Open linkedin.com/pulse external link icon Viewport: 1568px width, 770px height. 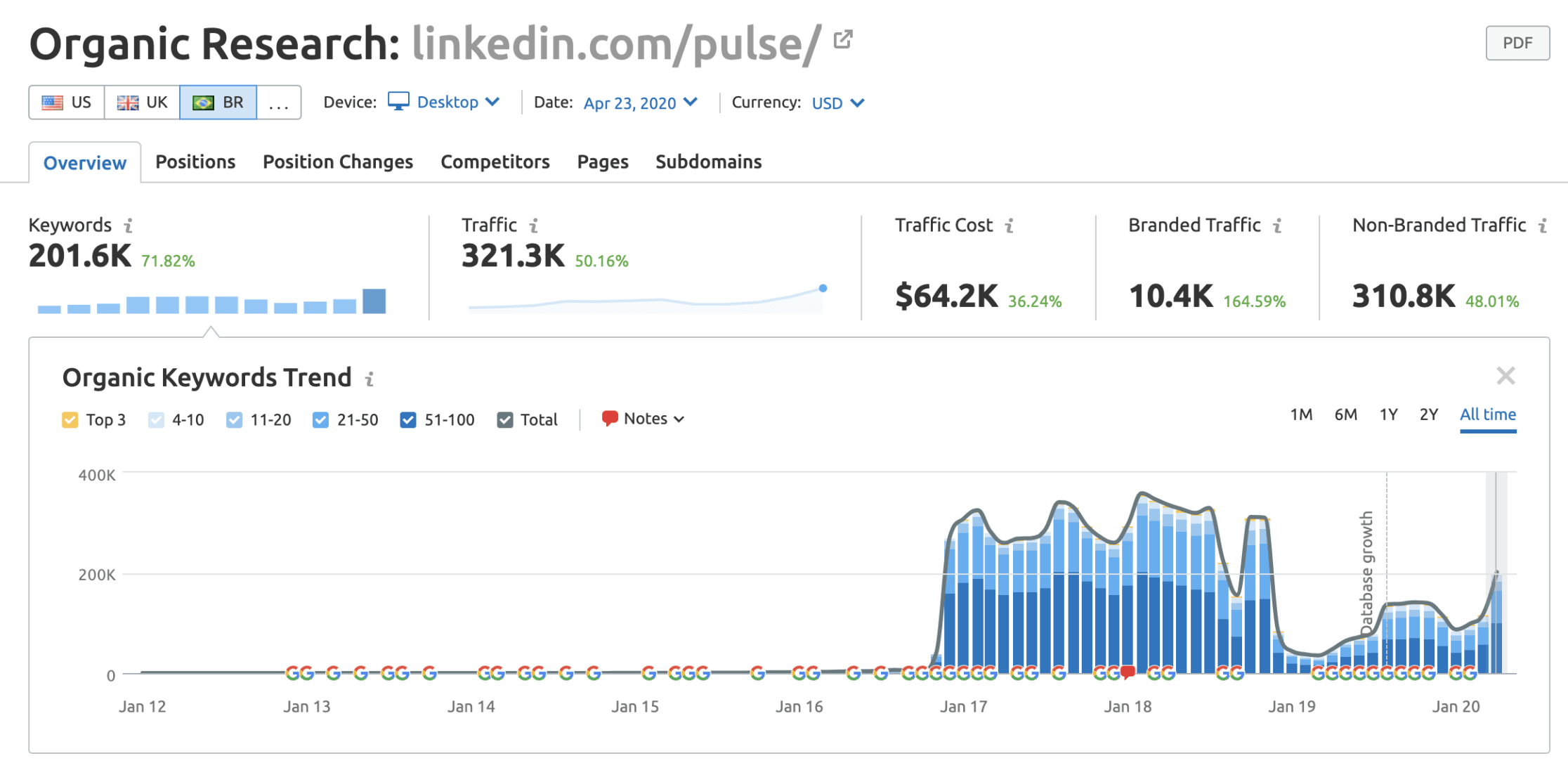coord(843,40)
